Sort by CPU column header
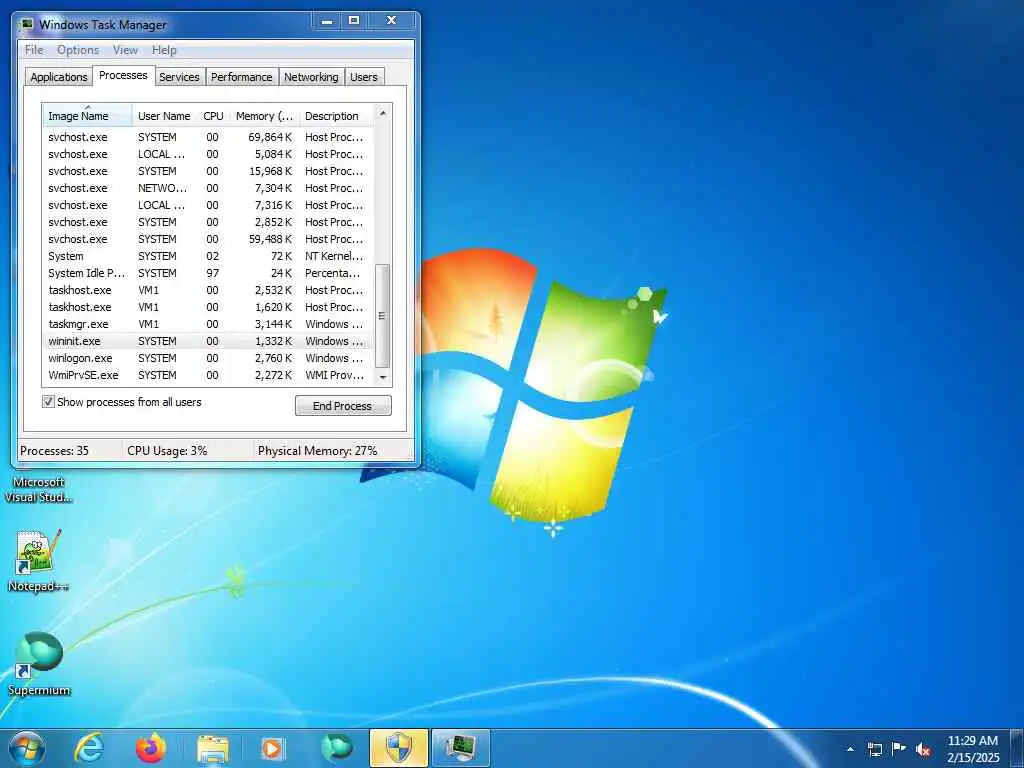1024x768 pixels. [214, 116]
